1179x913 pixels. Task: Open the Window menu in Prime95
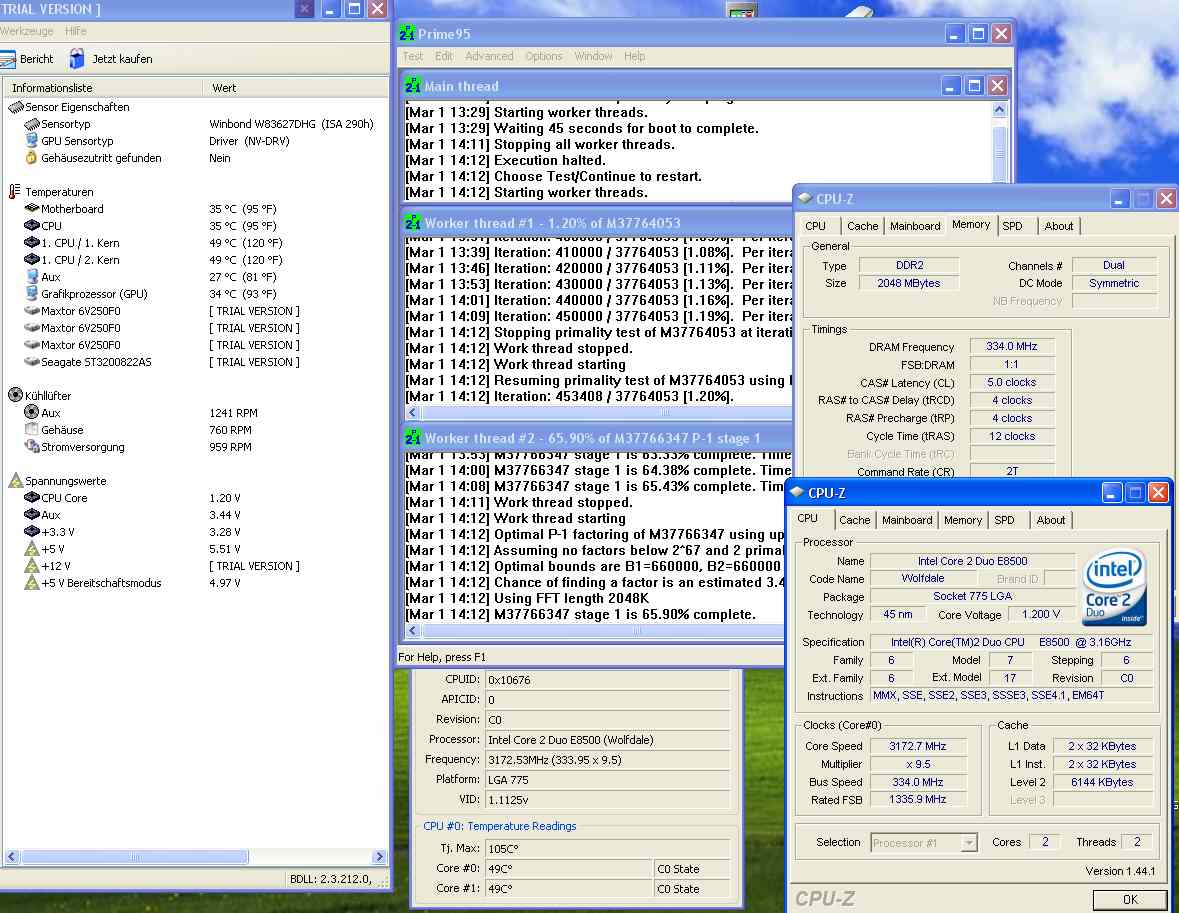coord(595,56)
